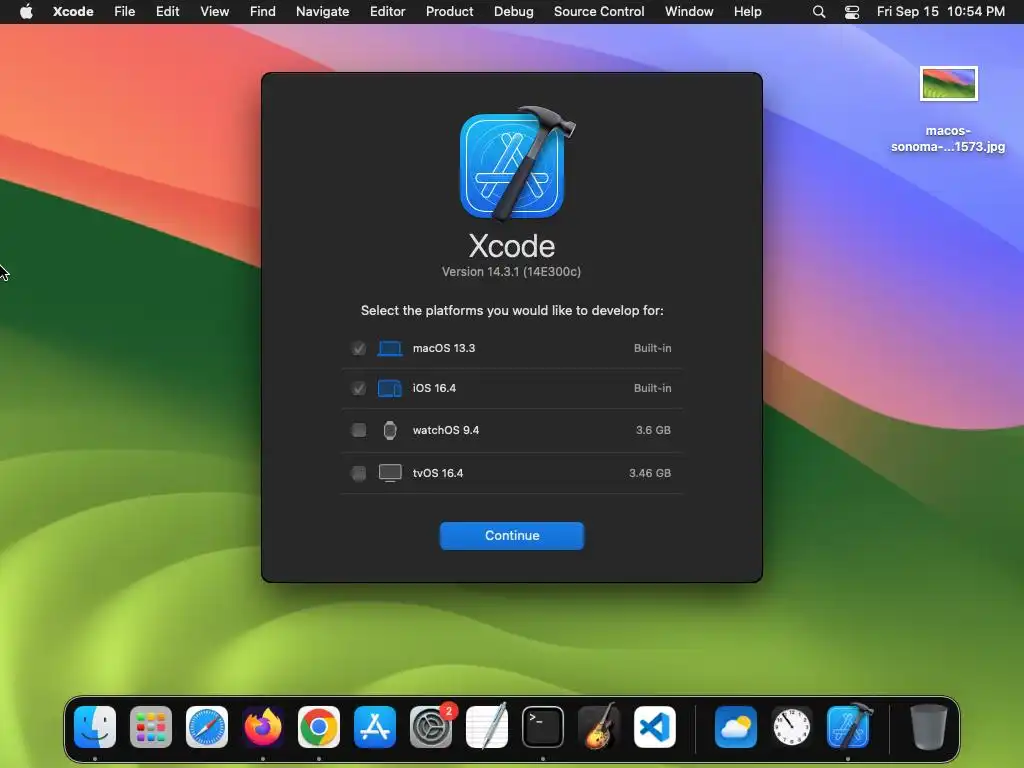Click the Xcode hammer logo in the dialog
The width and height of the screenshot is (1024, 768).
515,163
